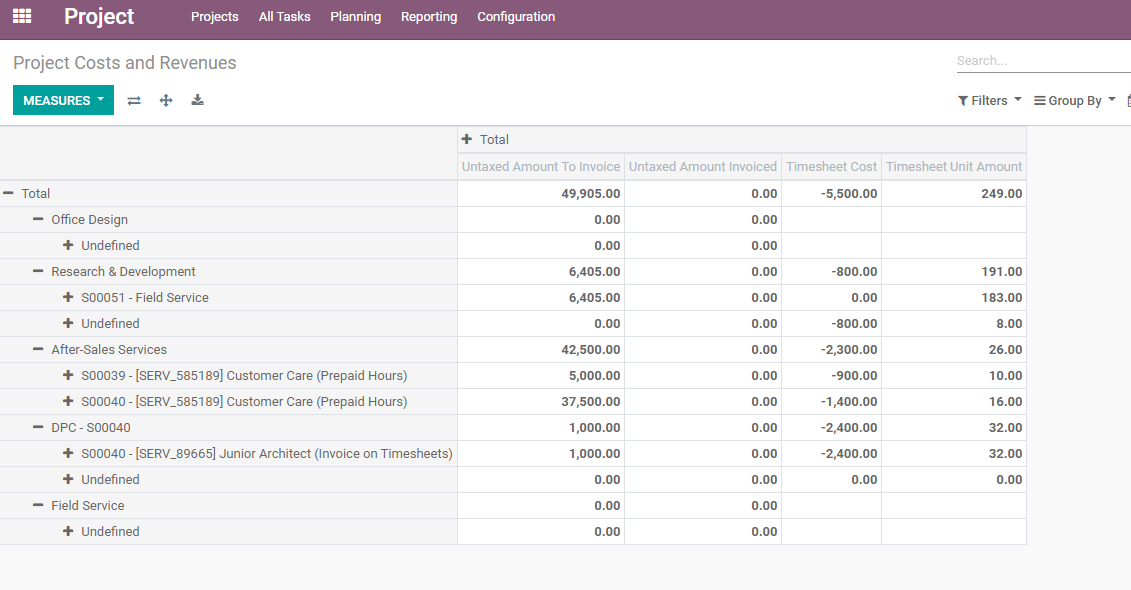
Task: Click the -2,300.00 timesheet cost cell
Action: pos(831,349)
